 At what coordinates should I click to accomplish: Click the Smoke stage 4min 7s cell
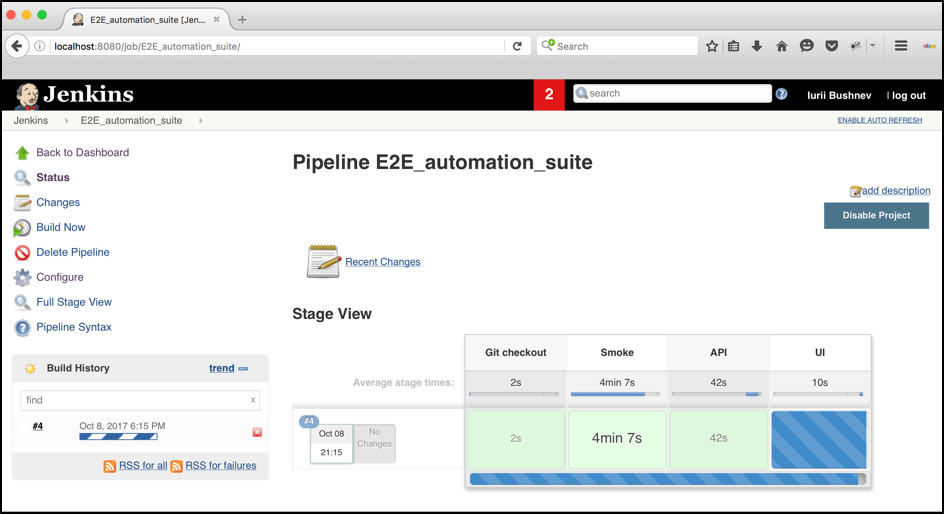616,439
